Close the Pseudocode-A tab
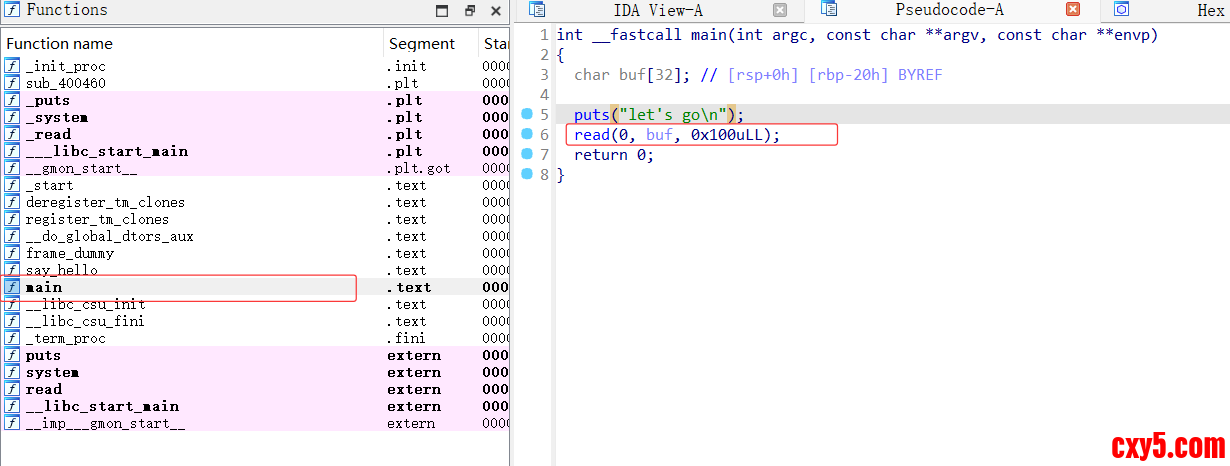This screenshot has width=1230, height=466. click(x=1072, y=10)
